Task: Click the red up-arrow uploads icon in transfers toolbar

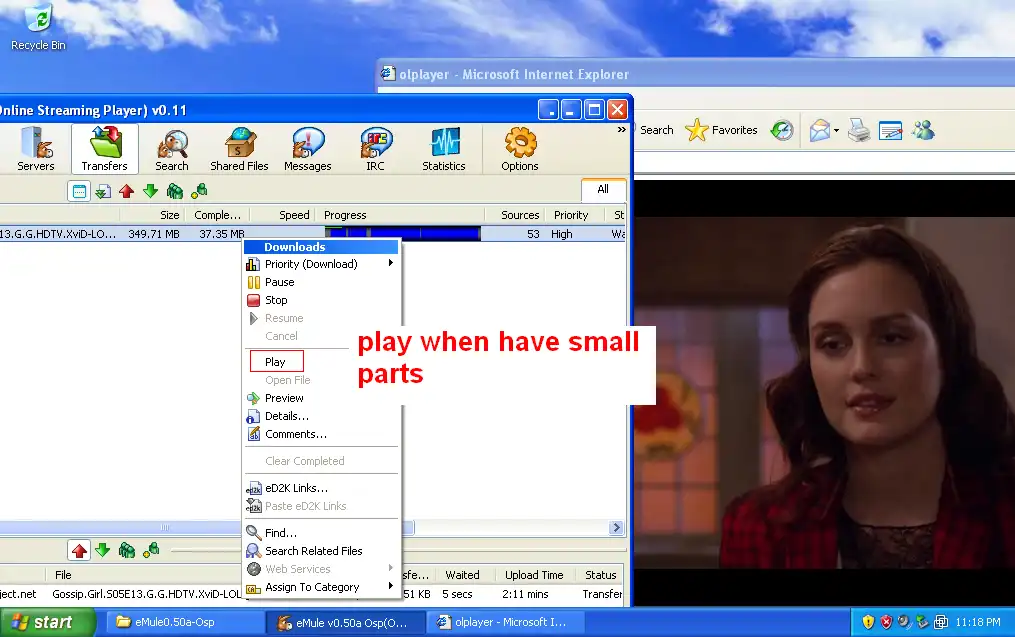Action: tap(126, 191)
